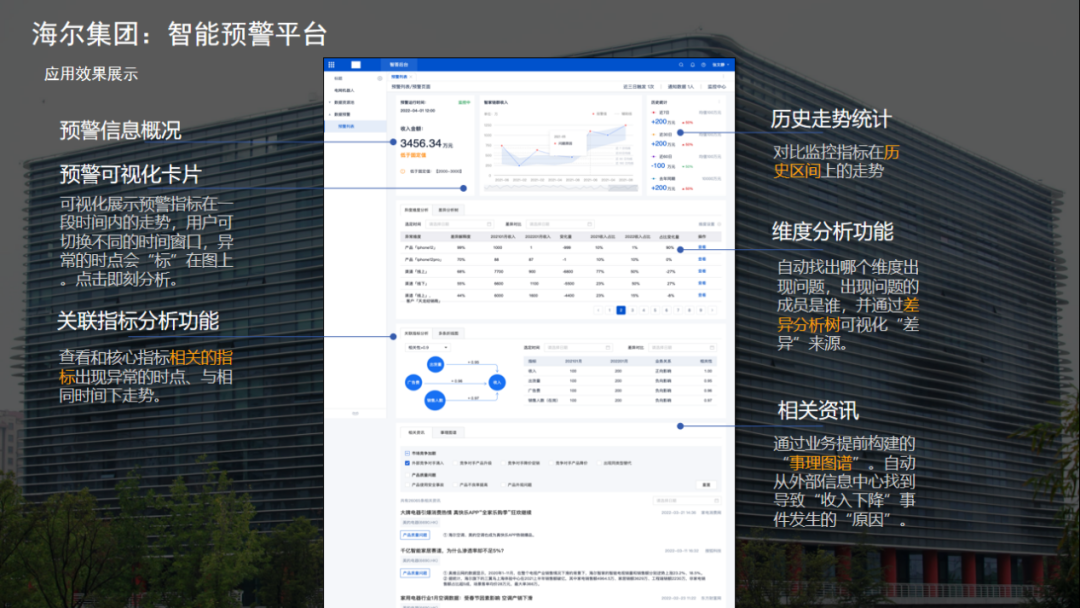This screenshot has height=608, width=1080.
Task: Open the news list date filter
Action: coord(687,501)
